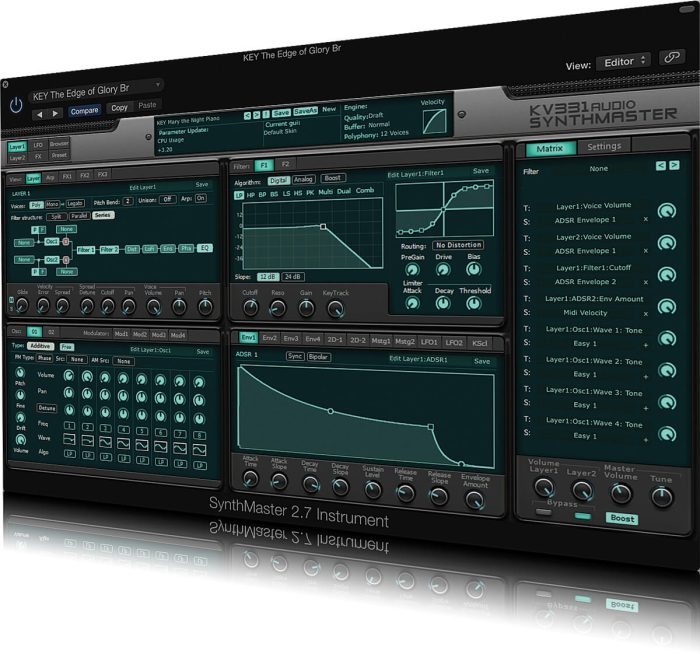Switch to the Settings tab

(x=604, y=146)
